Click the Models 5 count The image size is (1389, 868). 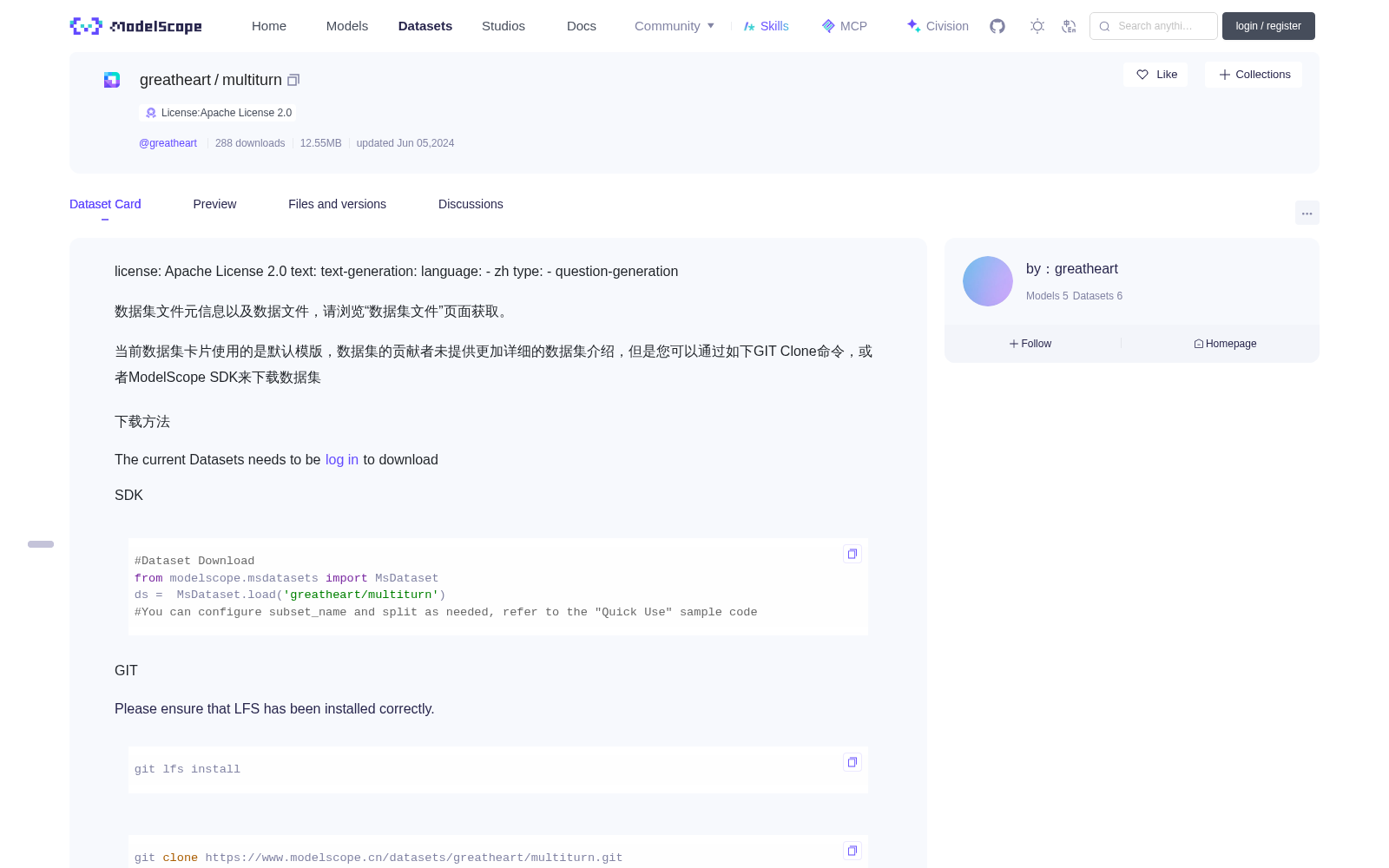click(x=1047, y=296)
